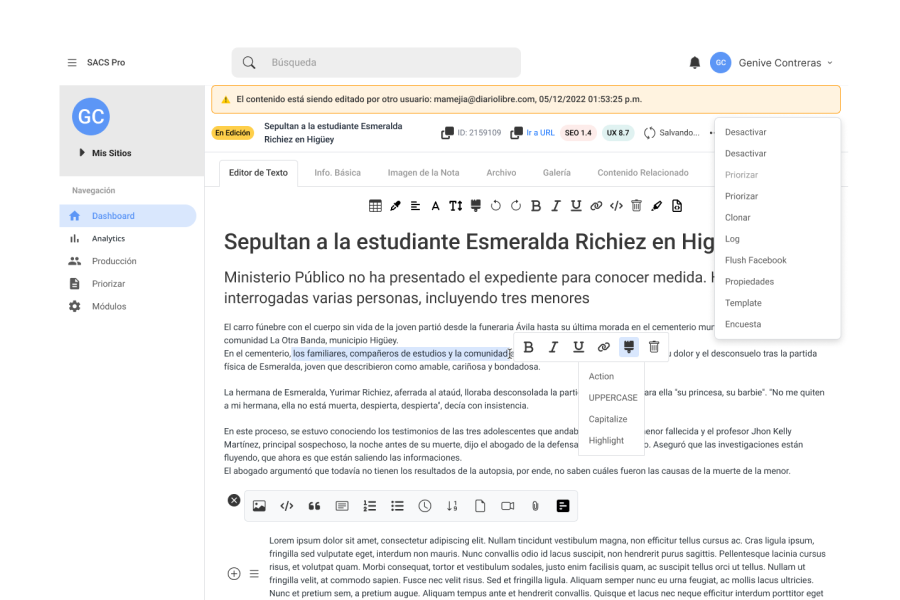Add link using floating selection toolbar
Screen dimensions: 900x600
point(603,347)
